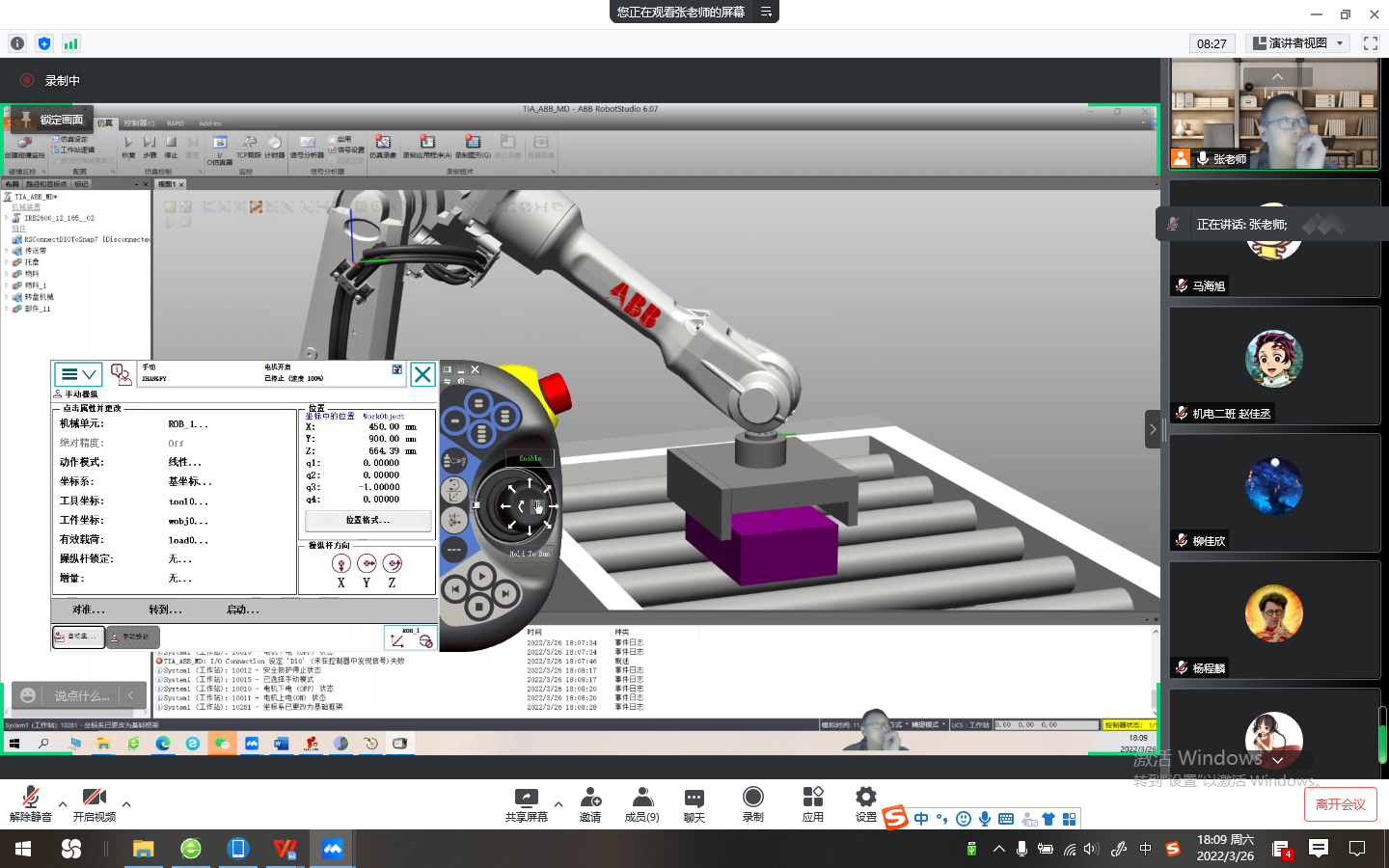Collapse chat box with arrow next to 说点什么
This screenshot has width=1389, height=868.
coord(131,695)
